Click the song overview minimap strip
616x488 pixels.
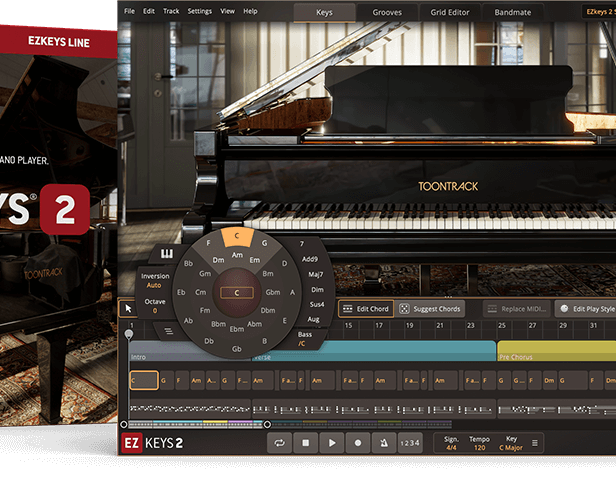click(x=290, y=424)
